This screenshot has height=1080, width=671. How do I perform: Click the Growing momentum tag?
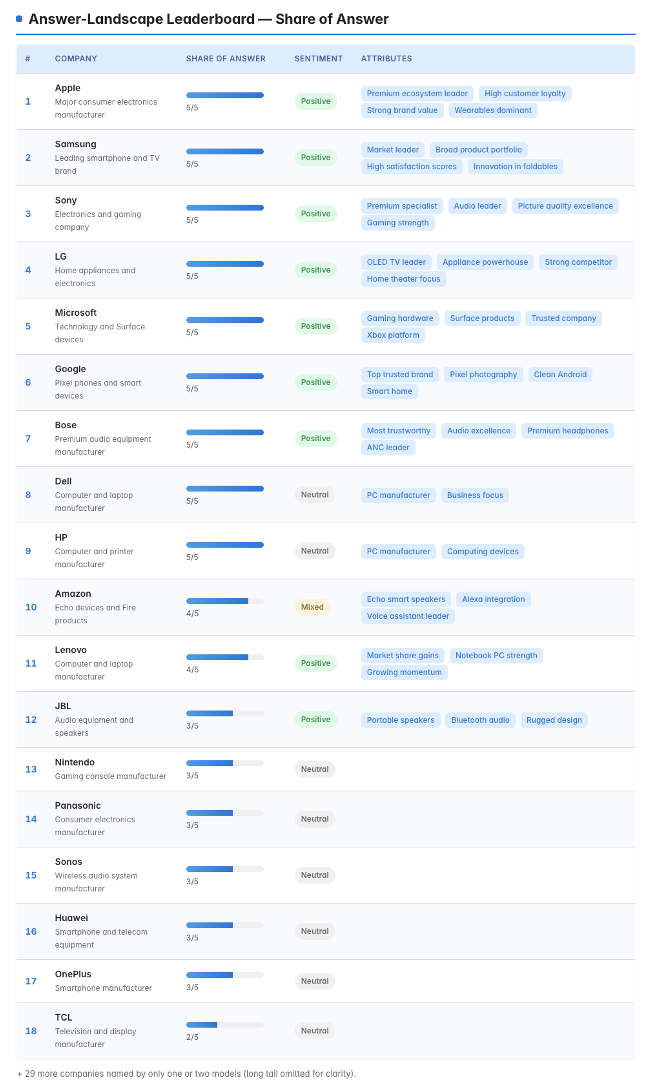[404, 672]
